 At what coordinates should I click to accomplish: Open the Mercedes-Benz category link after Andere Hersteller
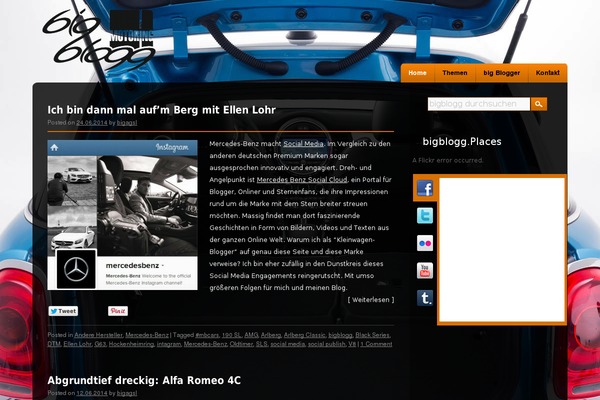[x=147, y=335]
